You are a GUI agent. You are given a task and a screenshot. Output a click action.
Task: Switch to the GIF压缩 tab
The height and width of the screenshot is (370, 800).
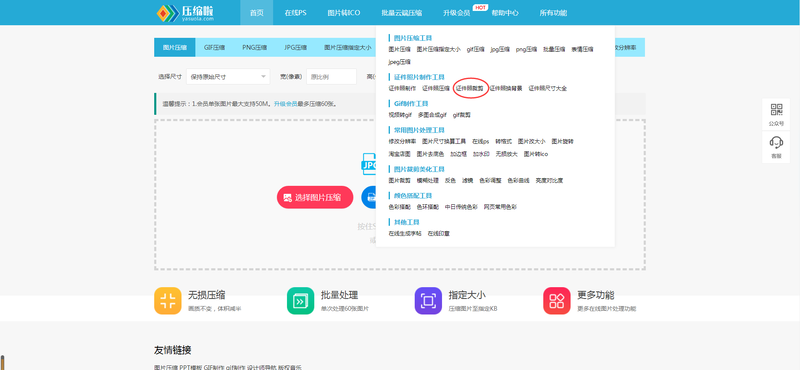click(214, 47)
